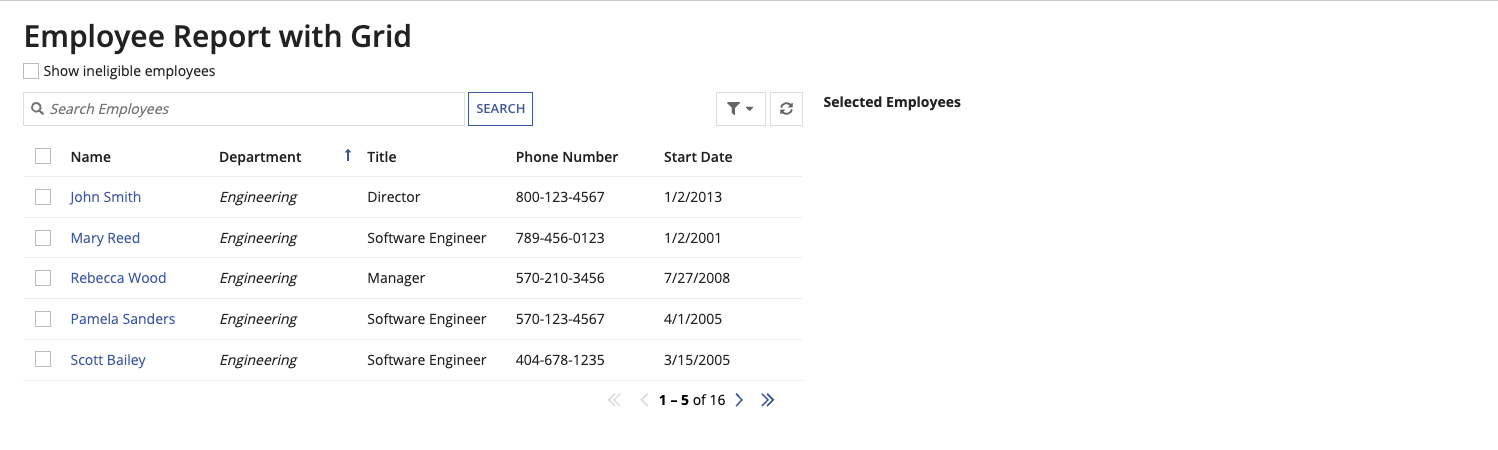
Task: Sort by the Phone Number column header
Action: pyautogui.click(x=567, y=157)
